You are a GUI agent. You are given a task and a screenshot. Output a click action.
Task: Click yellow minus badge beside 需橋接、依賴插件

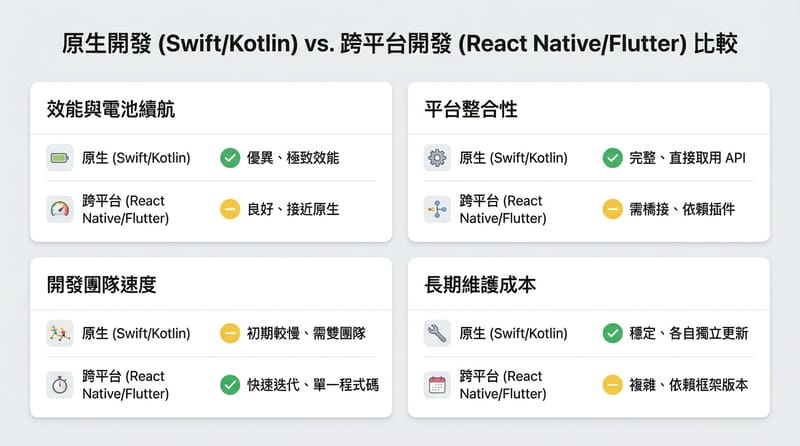click(x=612, y=209)
